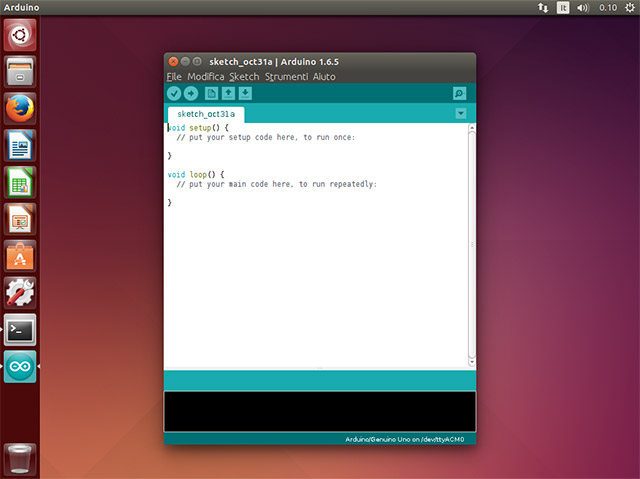Click inside the black console output area
640x479 pixels.
coord(320,411)
